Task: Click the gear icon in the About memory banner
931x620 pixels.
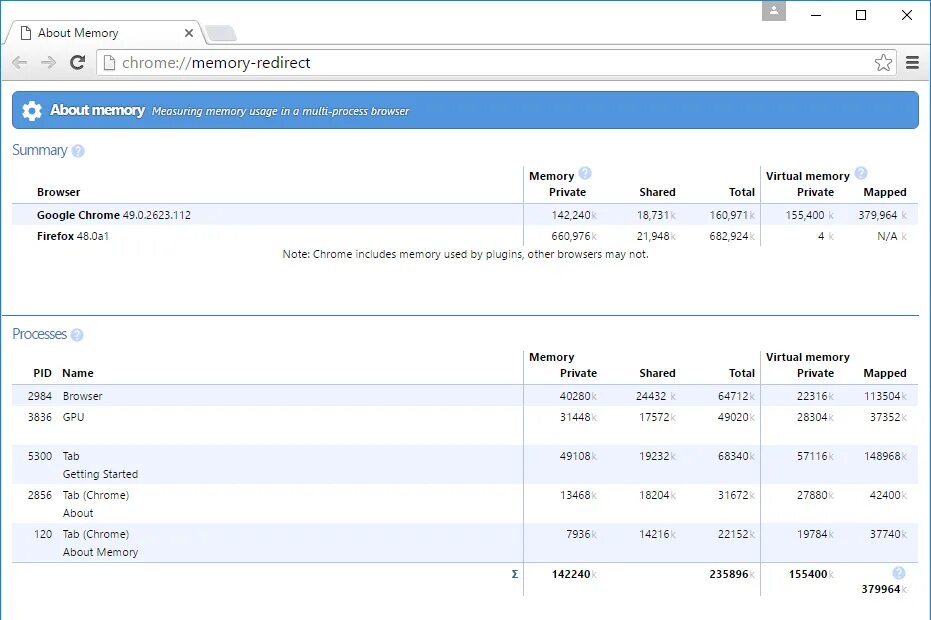Action: (31, 110)
